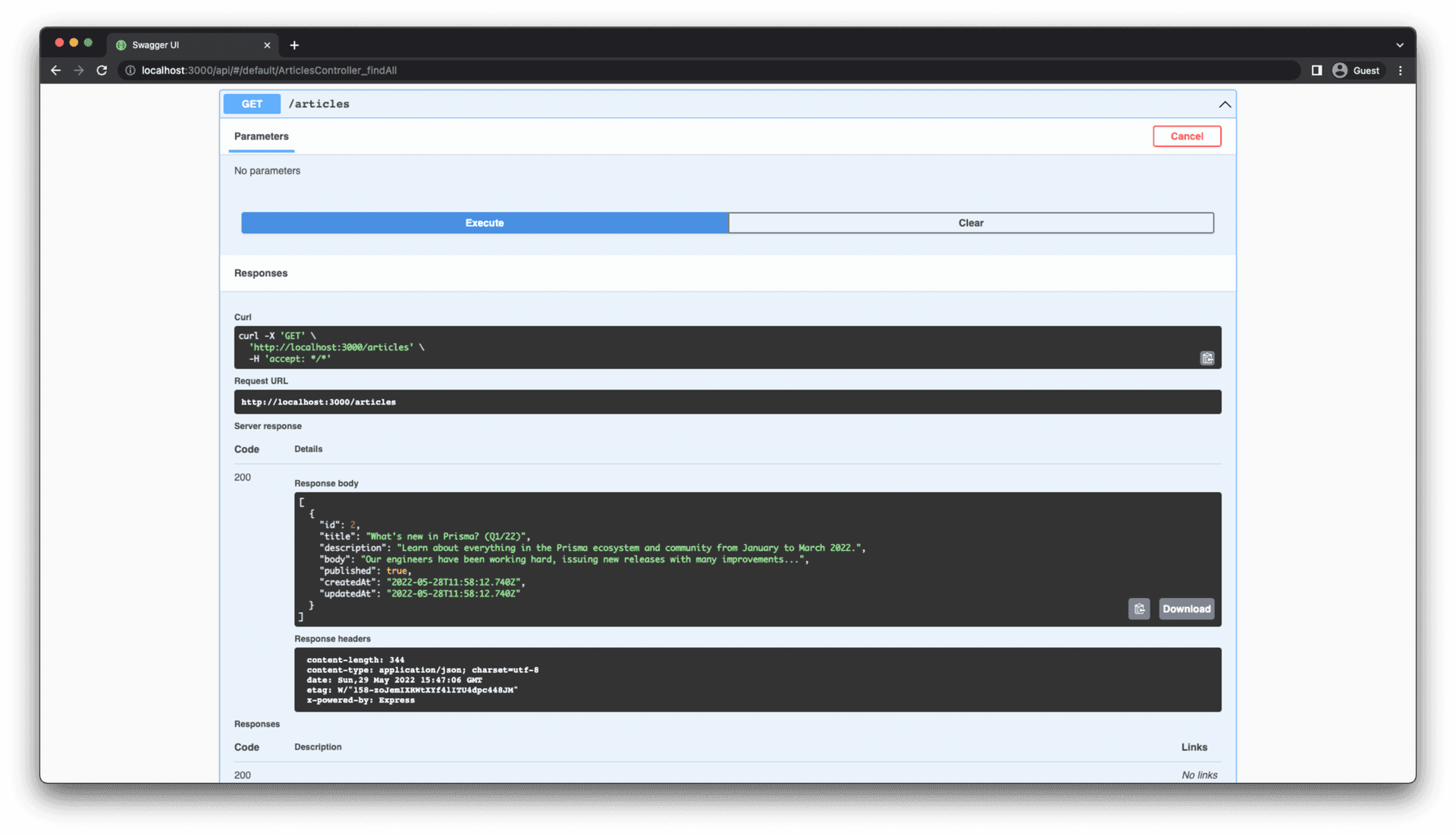Click the Execute button
The image size is (1456, 836).
[484, 222]
